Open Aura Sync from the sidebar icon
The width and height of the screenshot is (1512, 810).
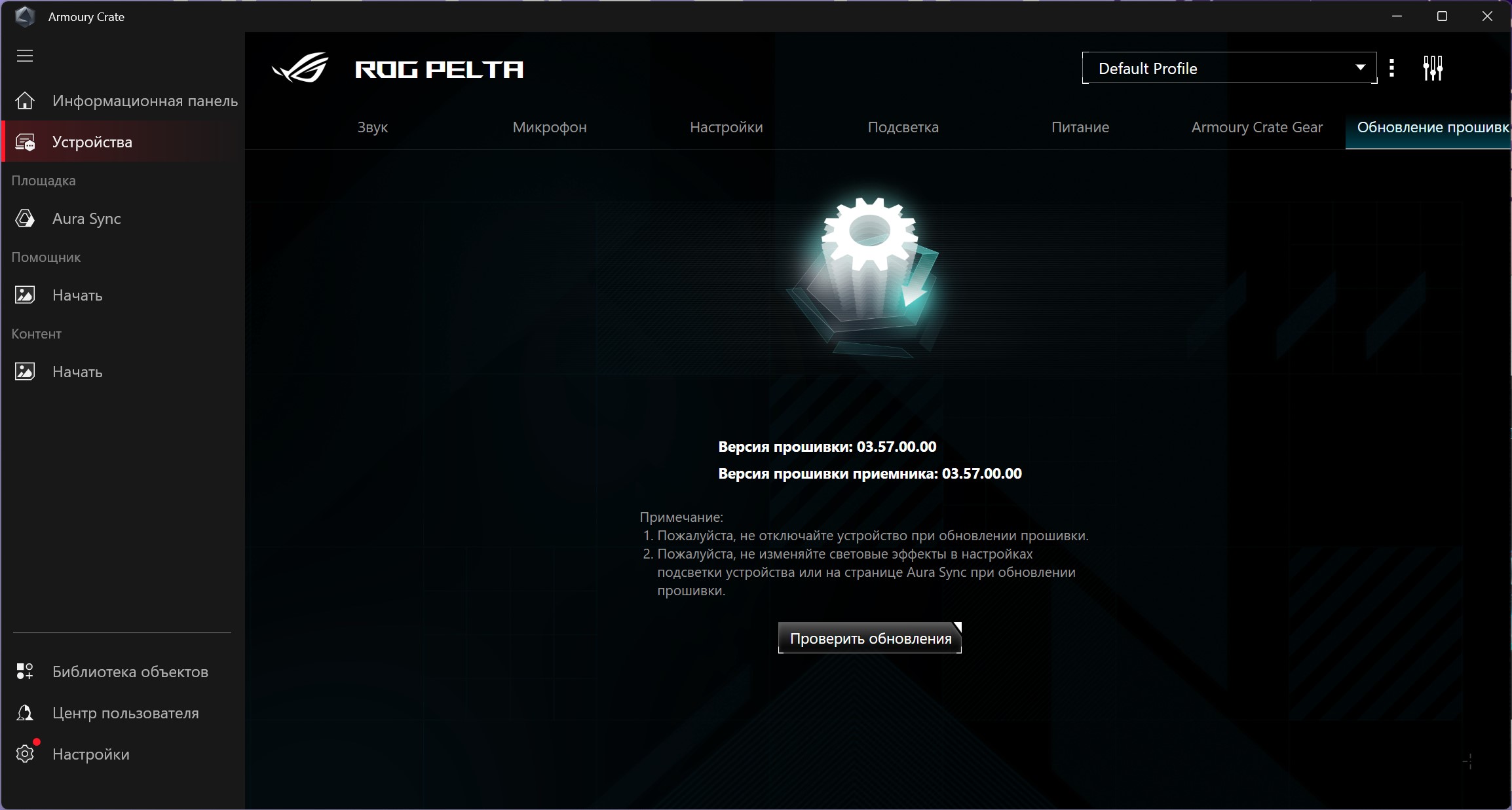25,219
